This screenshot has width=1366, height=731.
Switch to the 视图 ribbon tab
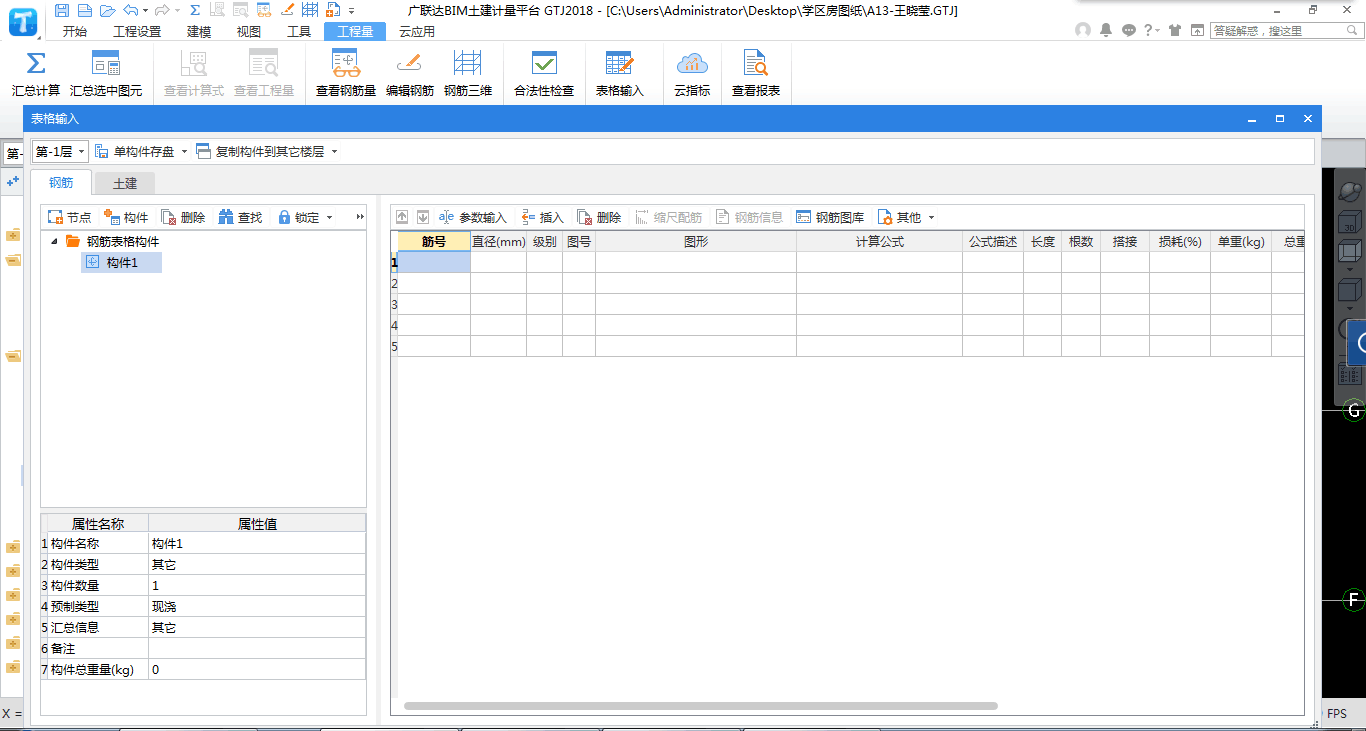pos(249,31)
